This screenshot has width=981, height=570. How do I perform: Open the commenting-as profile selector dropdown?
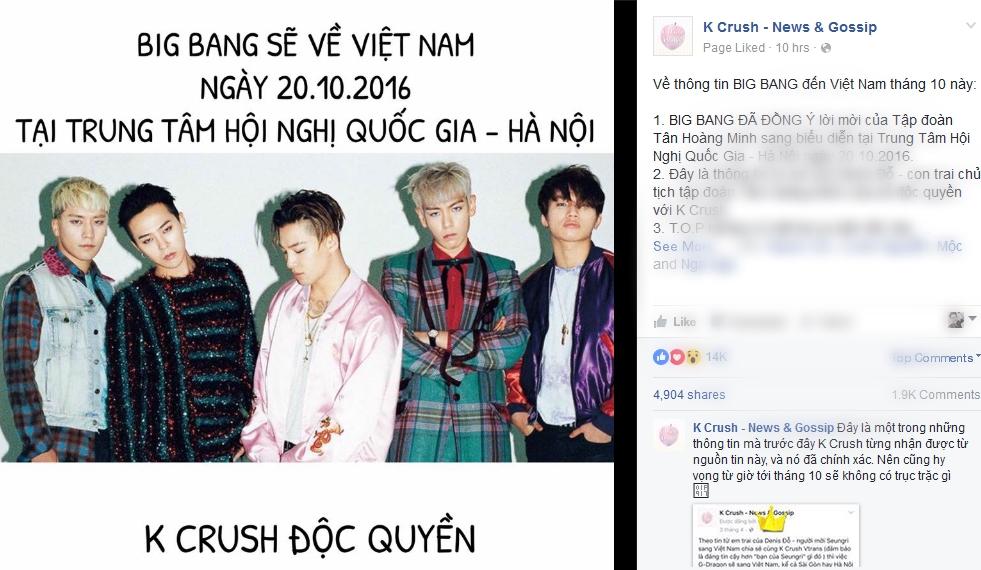pyautogui.click(x=962, y=320)
